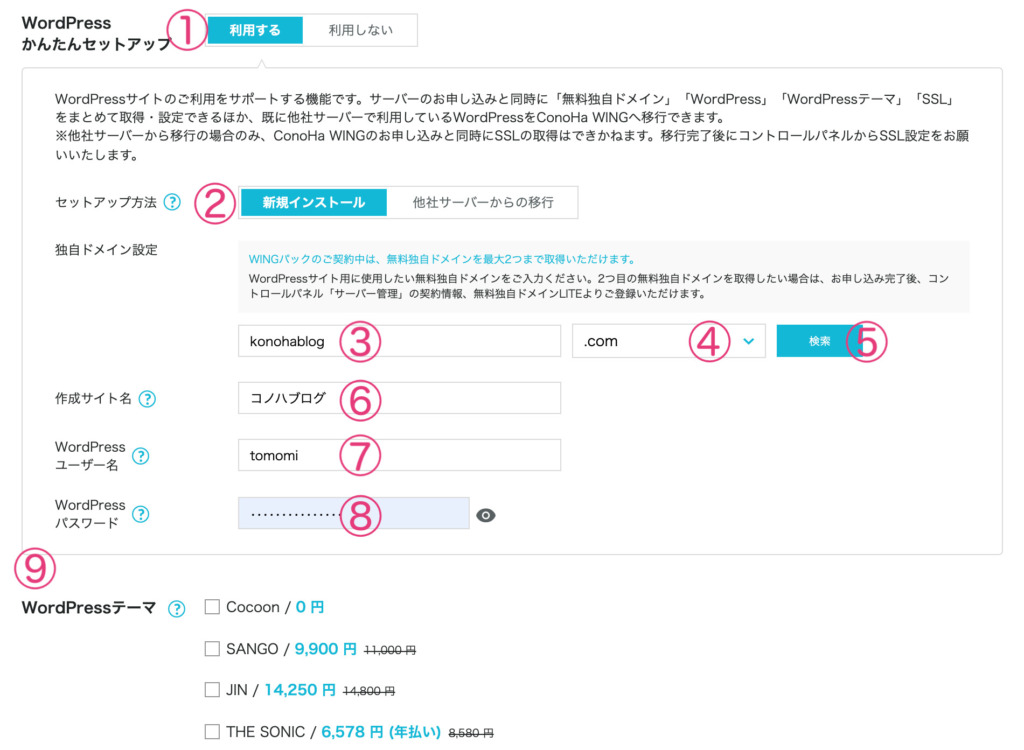Open help icon beside WordPress パスワード

point(140,514)
